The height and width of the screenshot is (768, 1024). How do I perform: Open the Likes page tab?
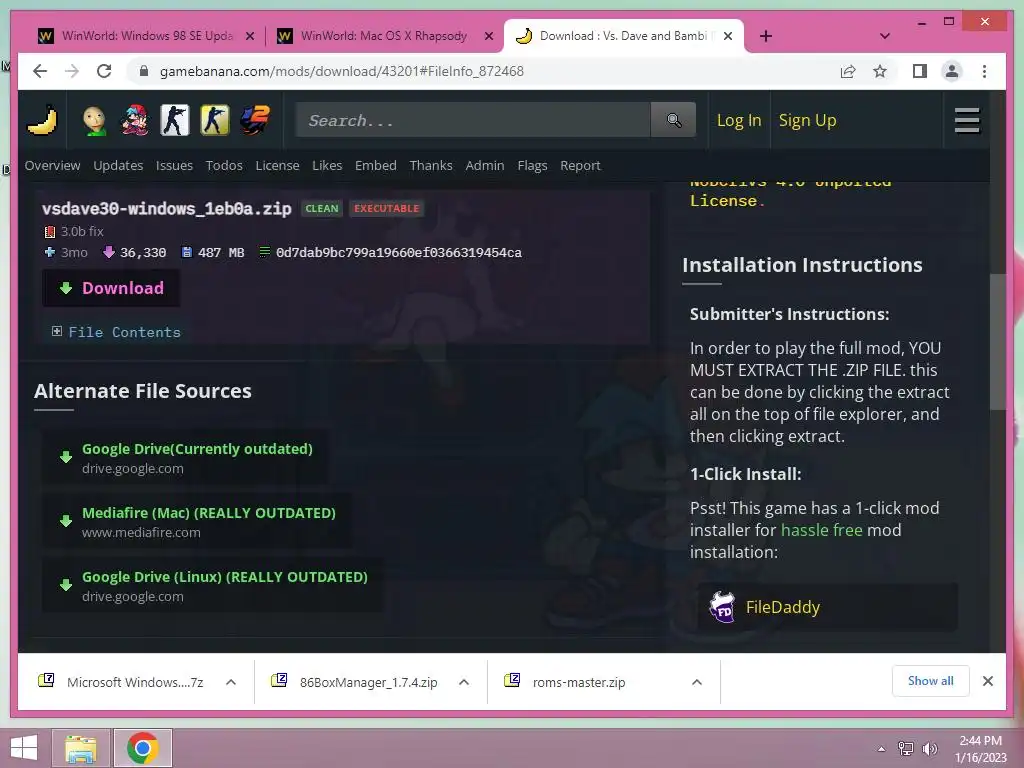[327, 165]
